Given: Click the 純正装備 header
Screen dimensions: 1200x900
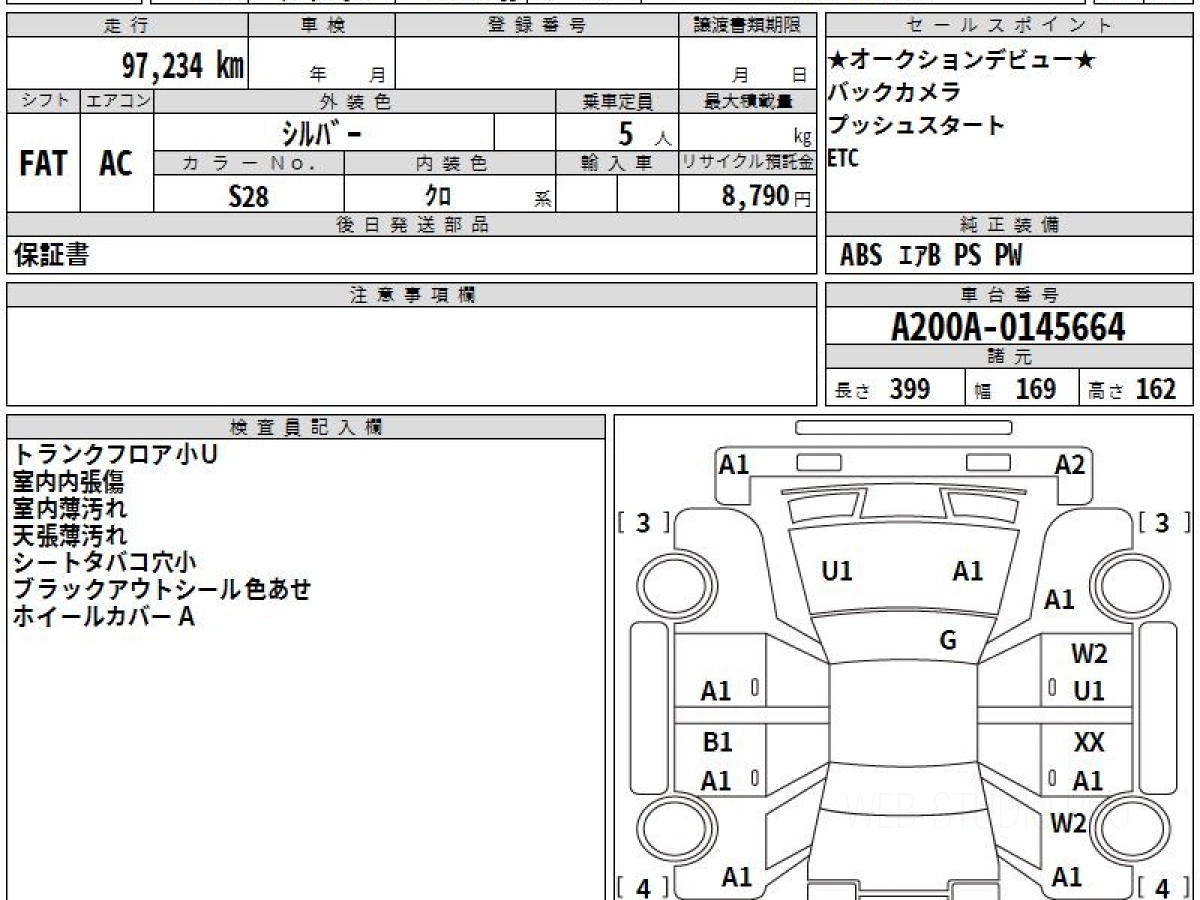Looking at the screenshot, I should [1010, 225].
